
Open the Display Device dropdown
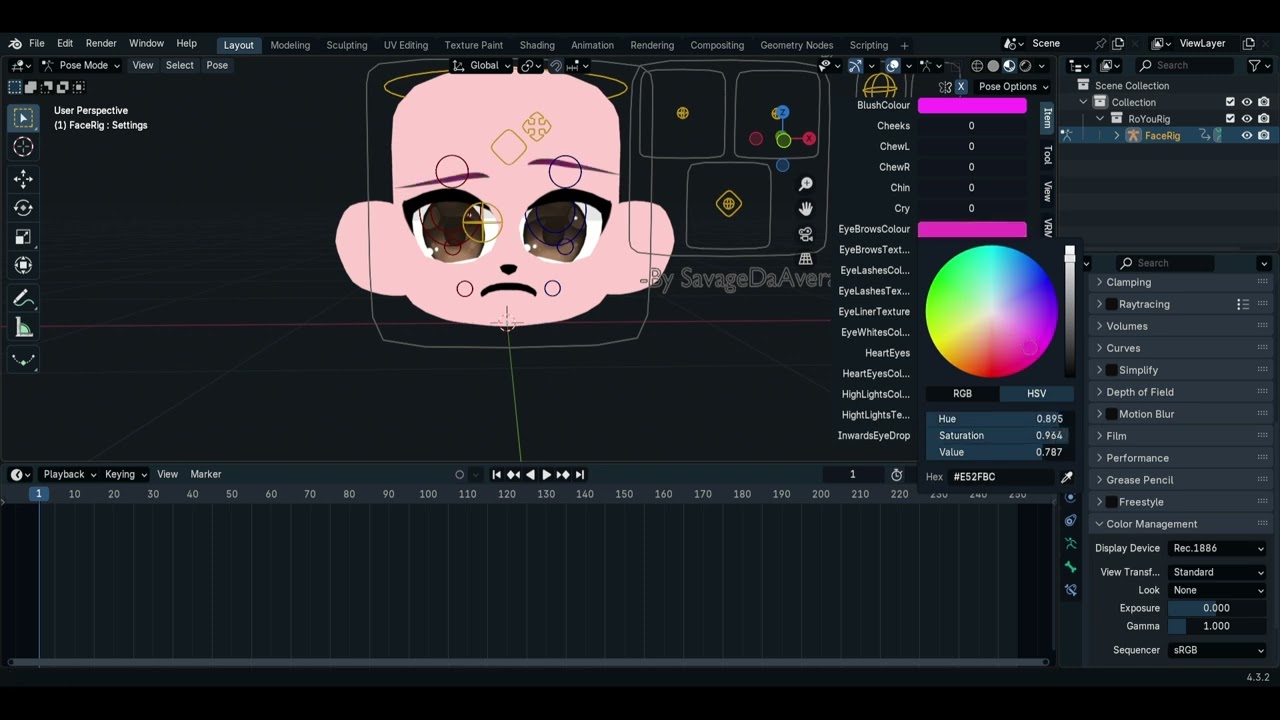(x=1216, y=547)
